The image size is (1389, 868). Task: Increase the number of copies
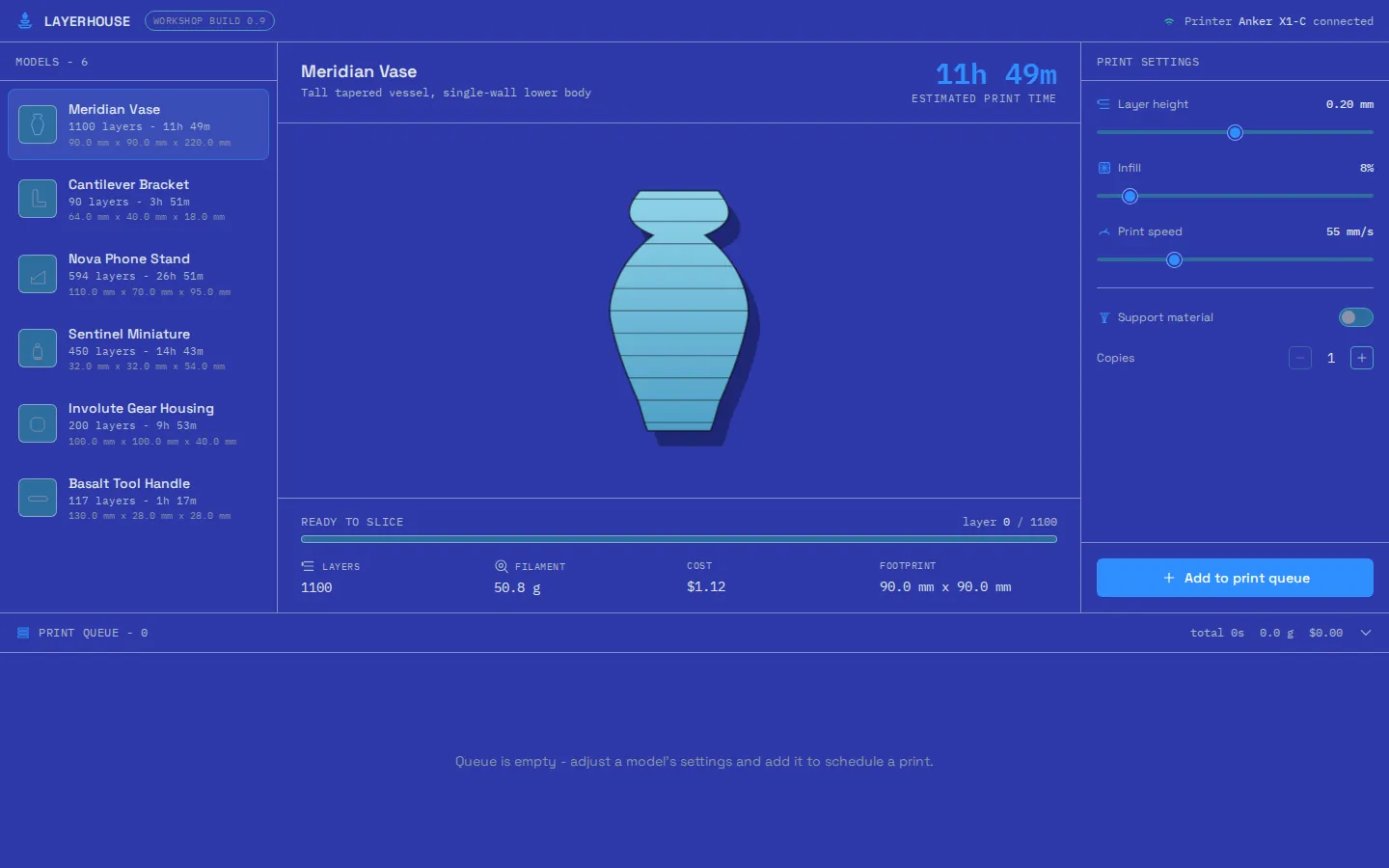[x=1362, y=358]
